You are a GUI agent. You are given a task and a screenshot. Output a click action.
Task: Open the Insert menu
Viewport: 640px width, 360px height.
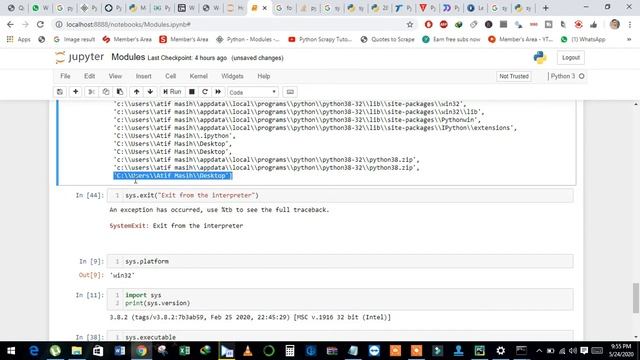(x=143, y=76)
